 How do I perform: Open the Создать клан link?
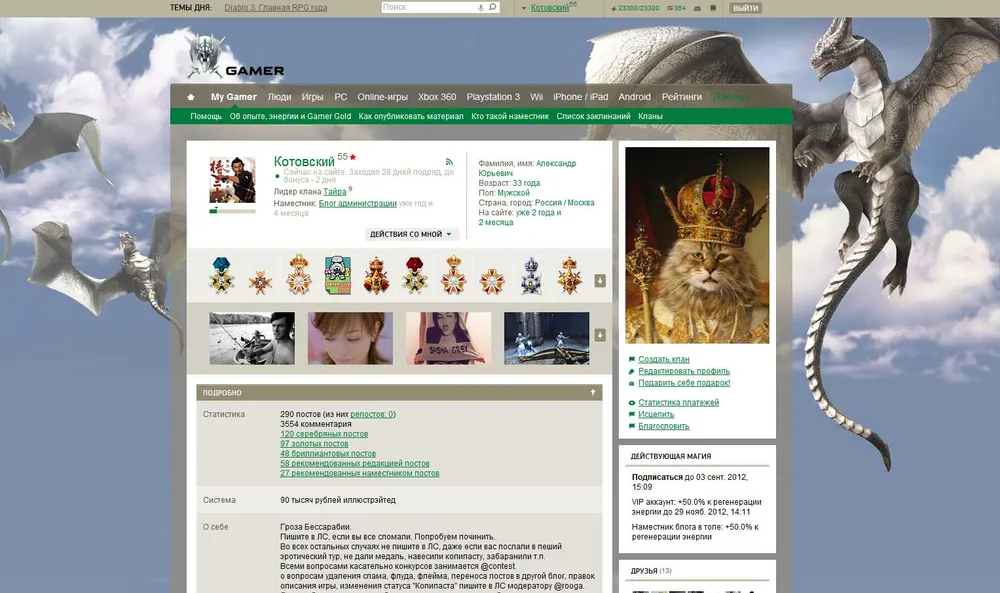(663, 359)
